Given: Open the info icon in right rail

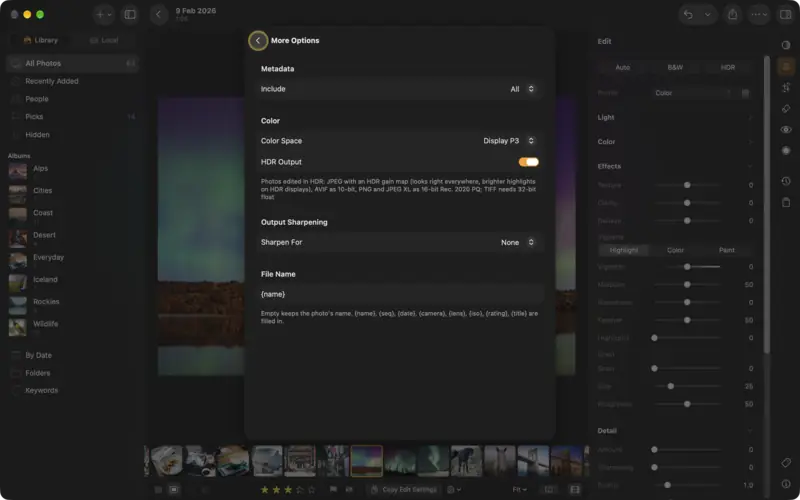Looking at the screenshot, I should click(786, 484).
